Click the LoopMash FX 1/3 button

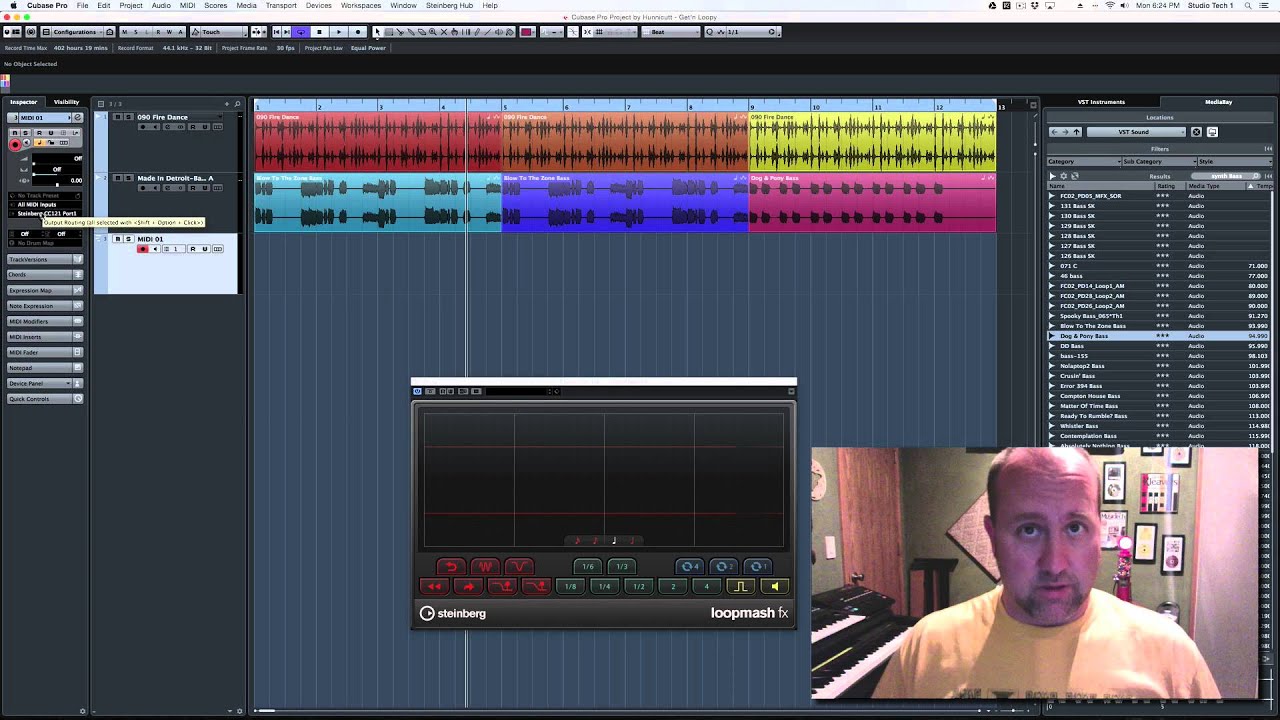pos(622,566)
